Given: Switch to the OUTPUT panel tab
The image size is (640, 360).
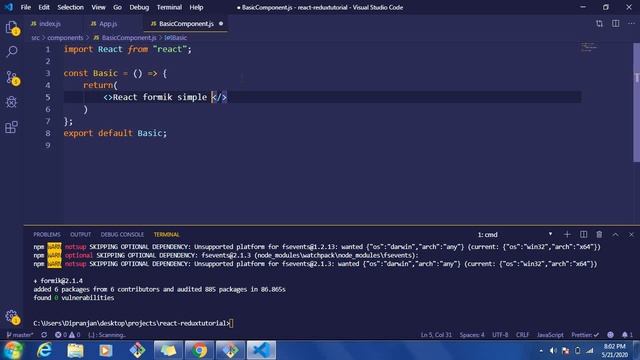Looking at the screenshot, I should click(80, 235).
